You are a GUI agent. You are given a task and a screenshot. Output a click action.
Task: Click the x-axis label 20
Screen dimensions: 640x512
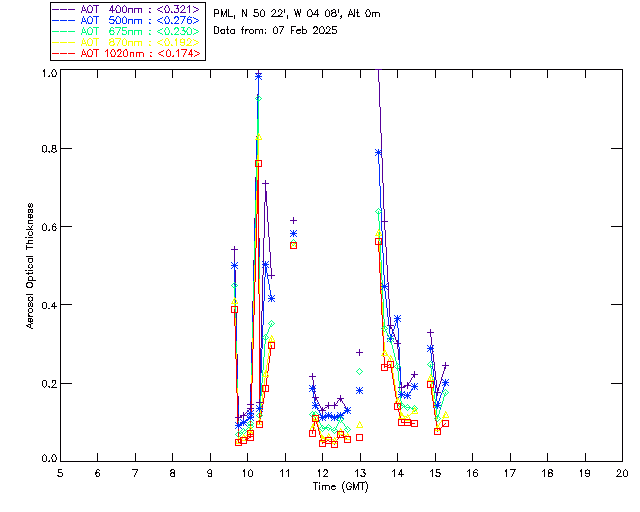pos(622,473)
